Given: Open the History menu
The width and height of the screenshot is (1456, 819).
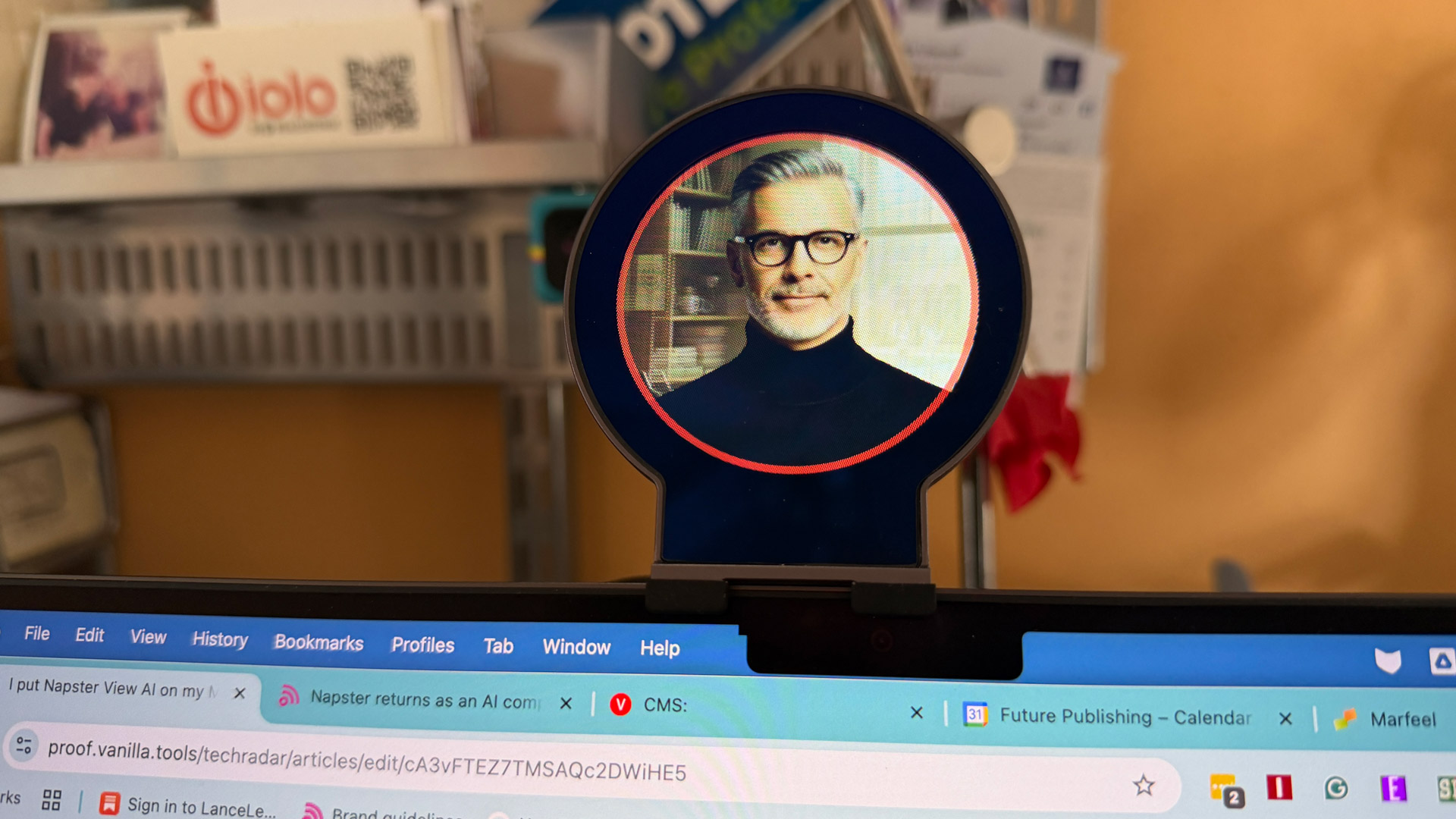Looking at the screenshot, I should [x=220, y=639].
